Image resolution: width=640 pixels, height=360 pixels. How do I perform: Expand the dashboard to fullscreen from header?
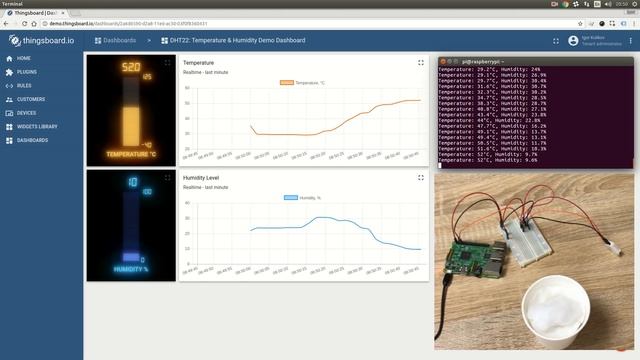coord(556,41)
